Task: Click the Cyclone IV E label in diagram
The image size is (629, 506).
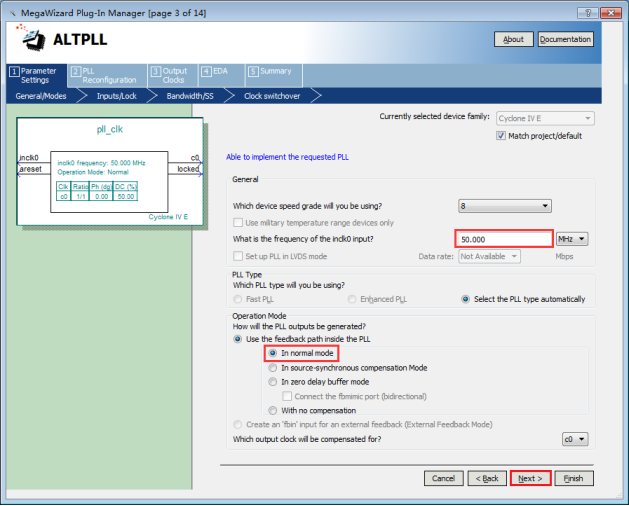Action: 168,217
